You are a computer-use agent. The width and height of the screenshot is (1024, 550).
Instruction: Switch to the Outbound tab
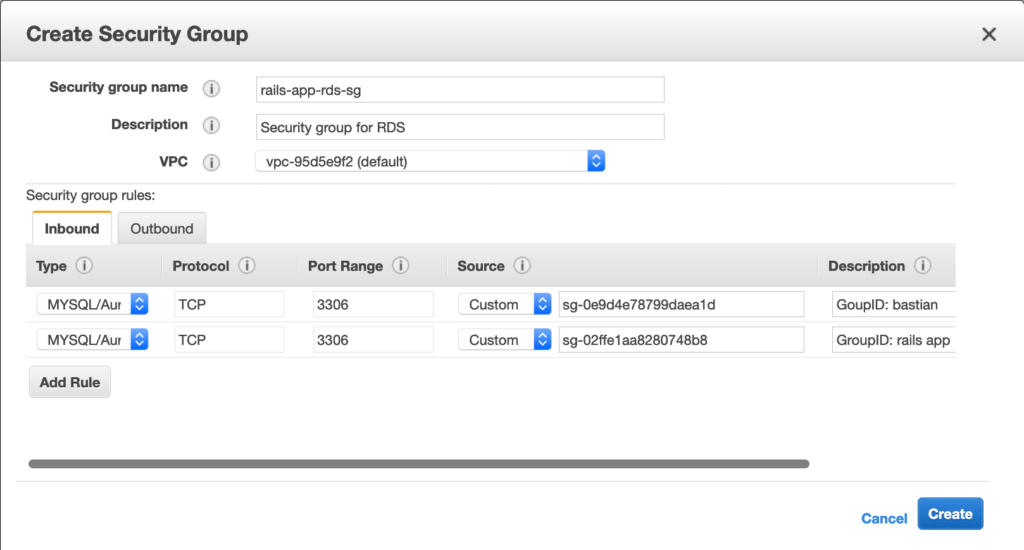(x=162, y=228)
